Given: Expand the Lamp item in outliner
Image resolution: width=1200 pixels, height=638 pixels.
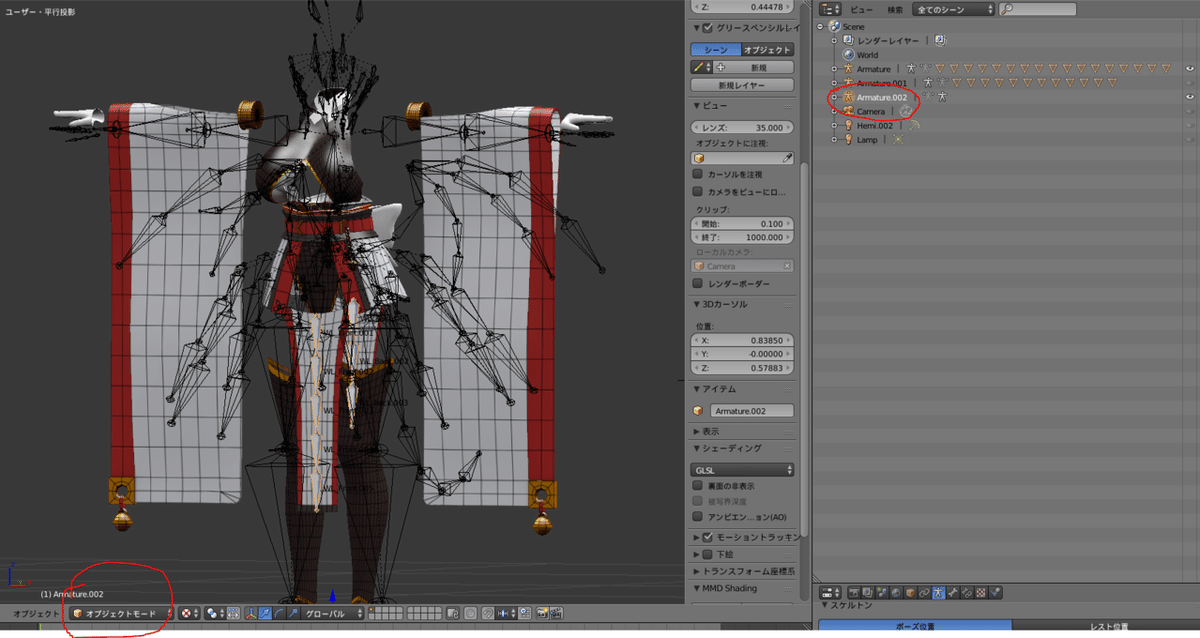Looking at the screenshot, I should tap(835, 140).
